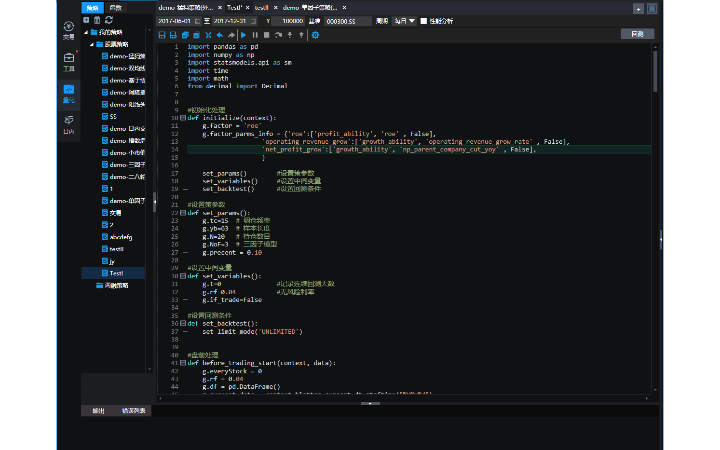Open the output tab in the bottom panel

click(98, 411)
